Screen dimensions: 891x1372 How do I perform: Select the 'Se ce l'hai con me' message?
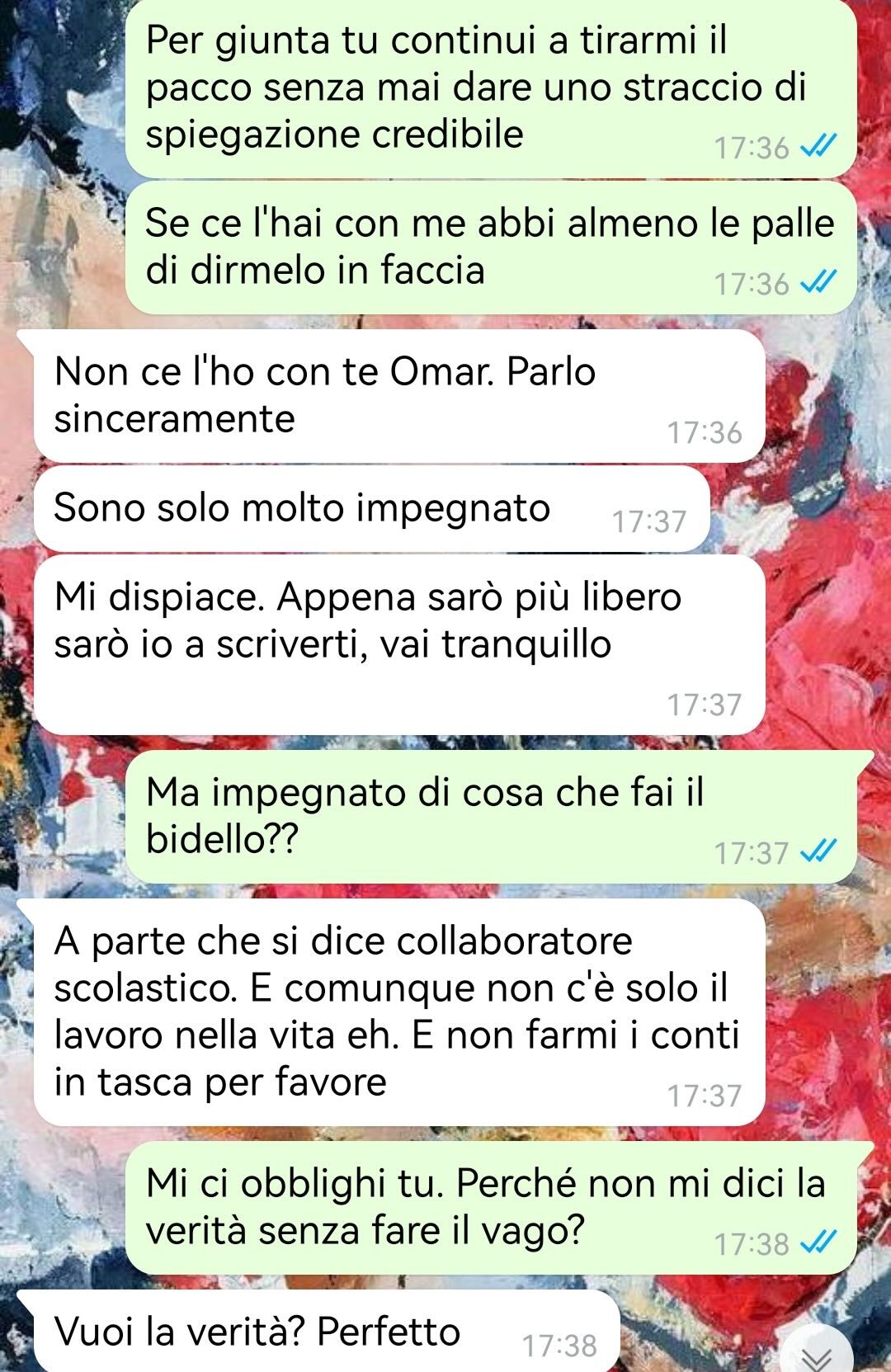pyautogui.click(x=491, y=248)
